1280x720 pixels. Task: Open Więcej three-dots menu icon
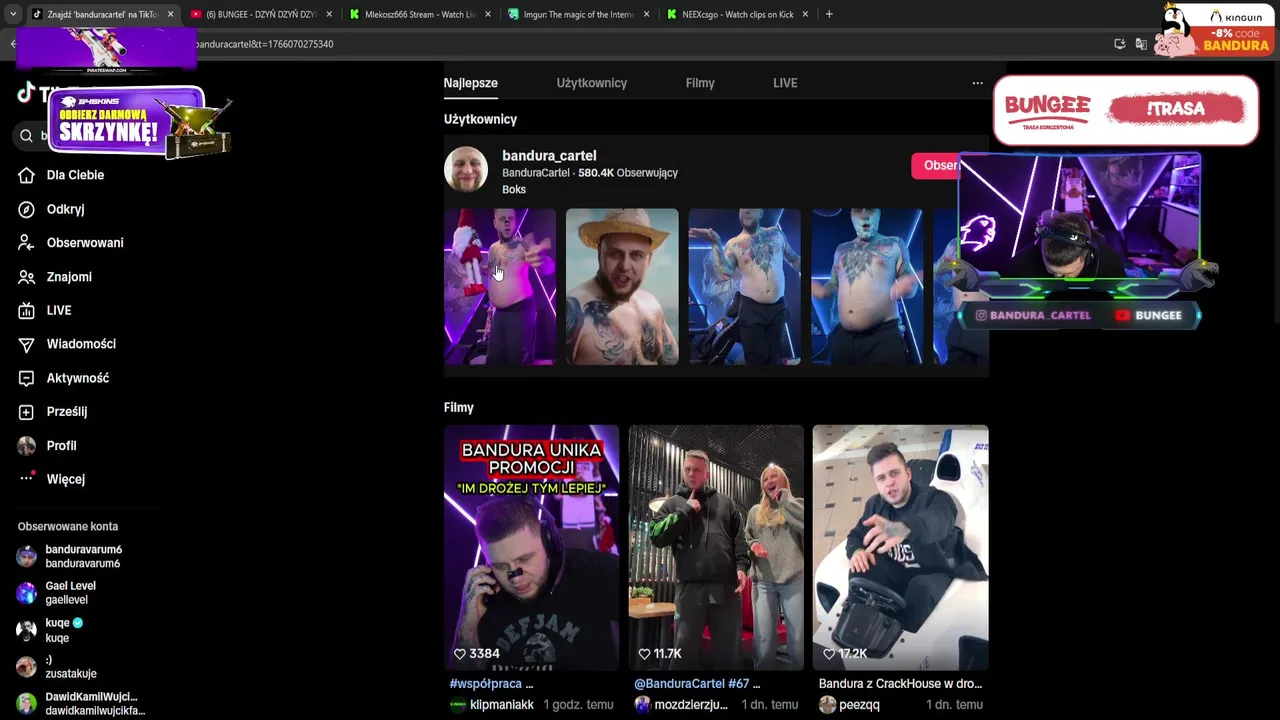pos(27,478)
